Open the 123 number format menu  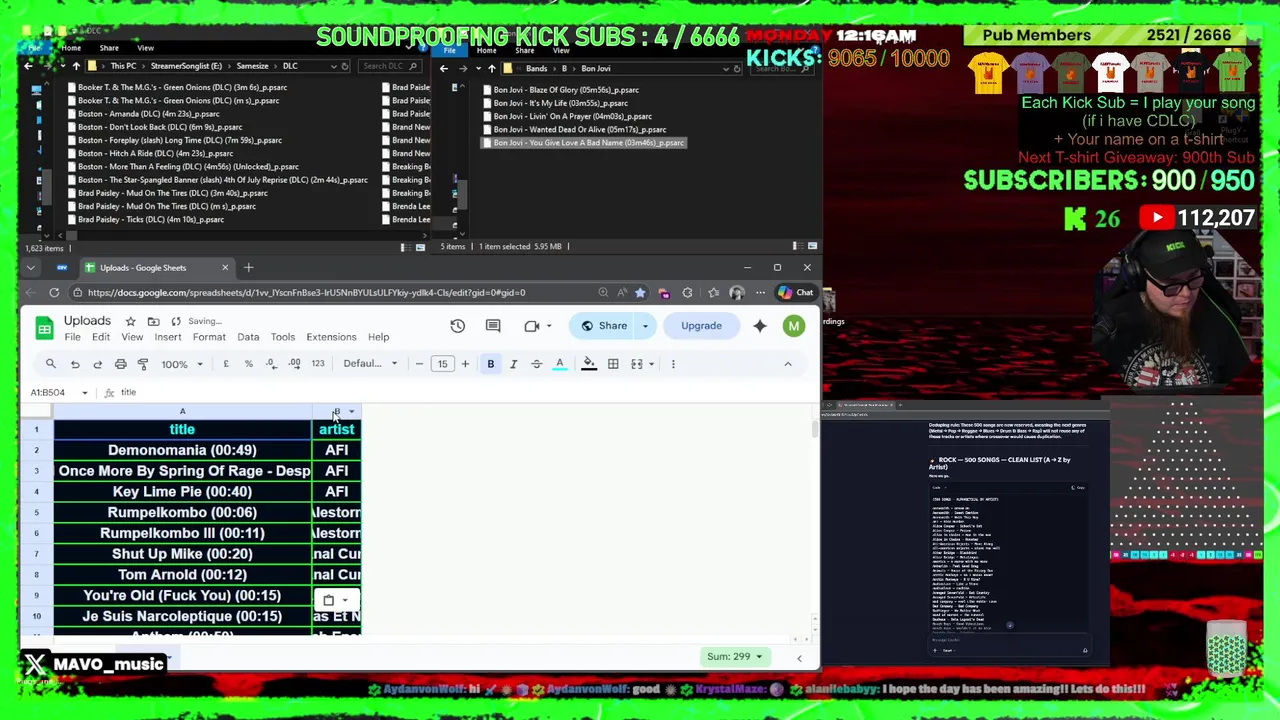[318, 364]
